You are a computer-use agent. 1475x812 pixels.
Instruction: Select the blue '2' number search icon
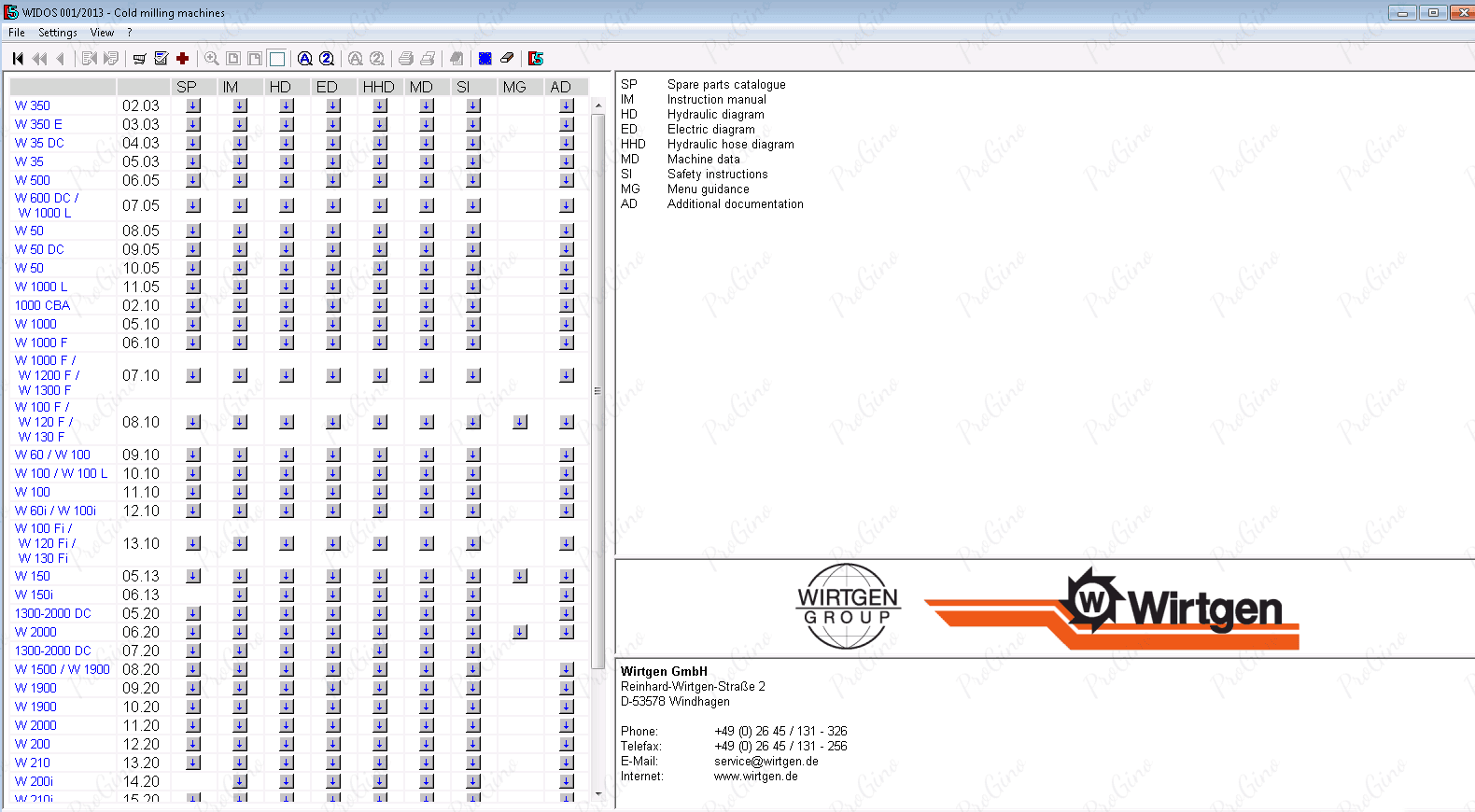click(327, 59)
